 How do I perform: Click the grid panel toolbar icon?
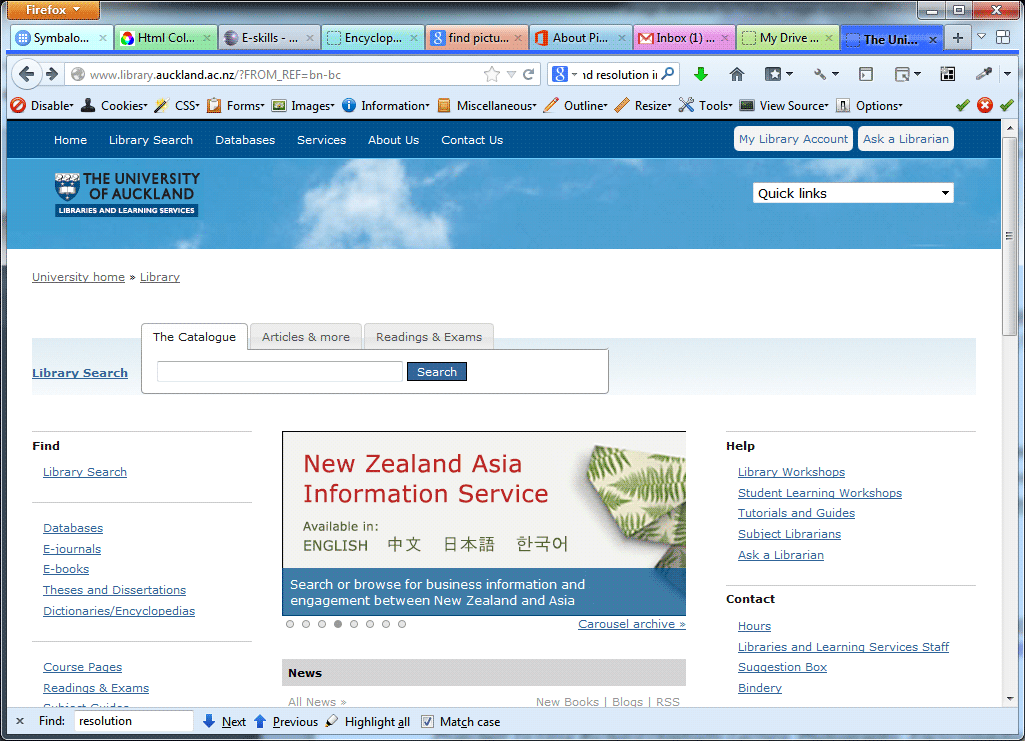(x=947, y=74)
